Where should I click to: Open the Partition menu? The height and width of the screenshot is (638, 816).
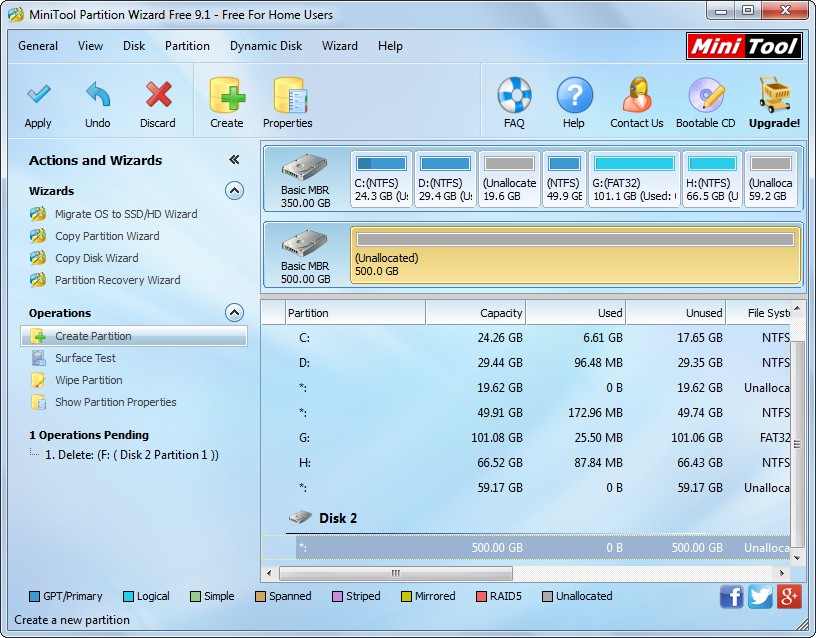pos(187,46)
